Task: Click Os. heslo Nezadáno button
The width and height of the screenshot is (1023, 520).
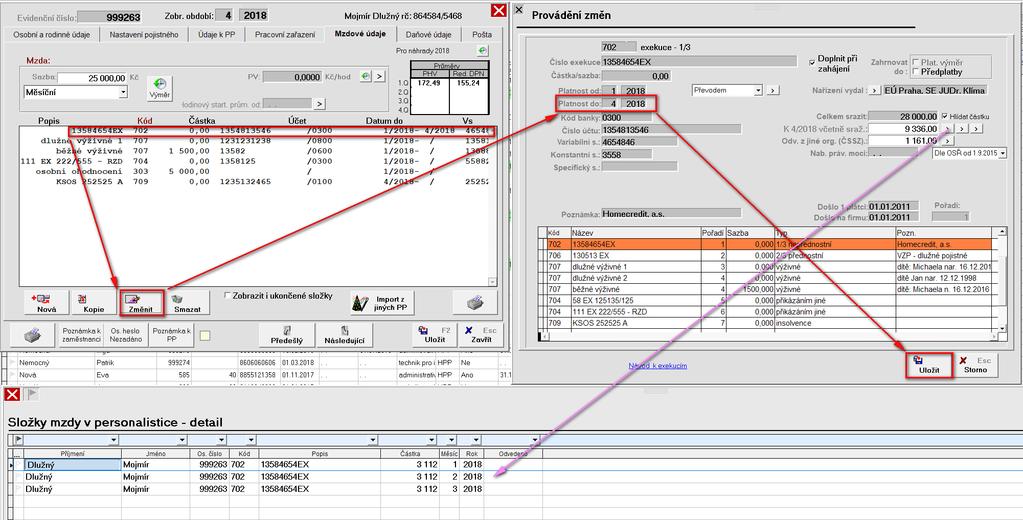Action: pos(125,335)
